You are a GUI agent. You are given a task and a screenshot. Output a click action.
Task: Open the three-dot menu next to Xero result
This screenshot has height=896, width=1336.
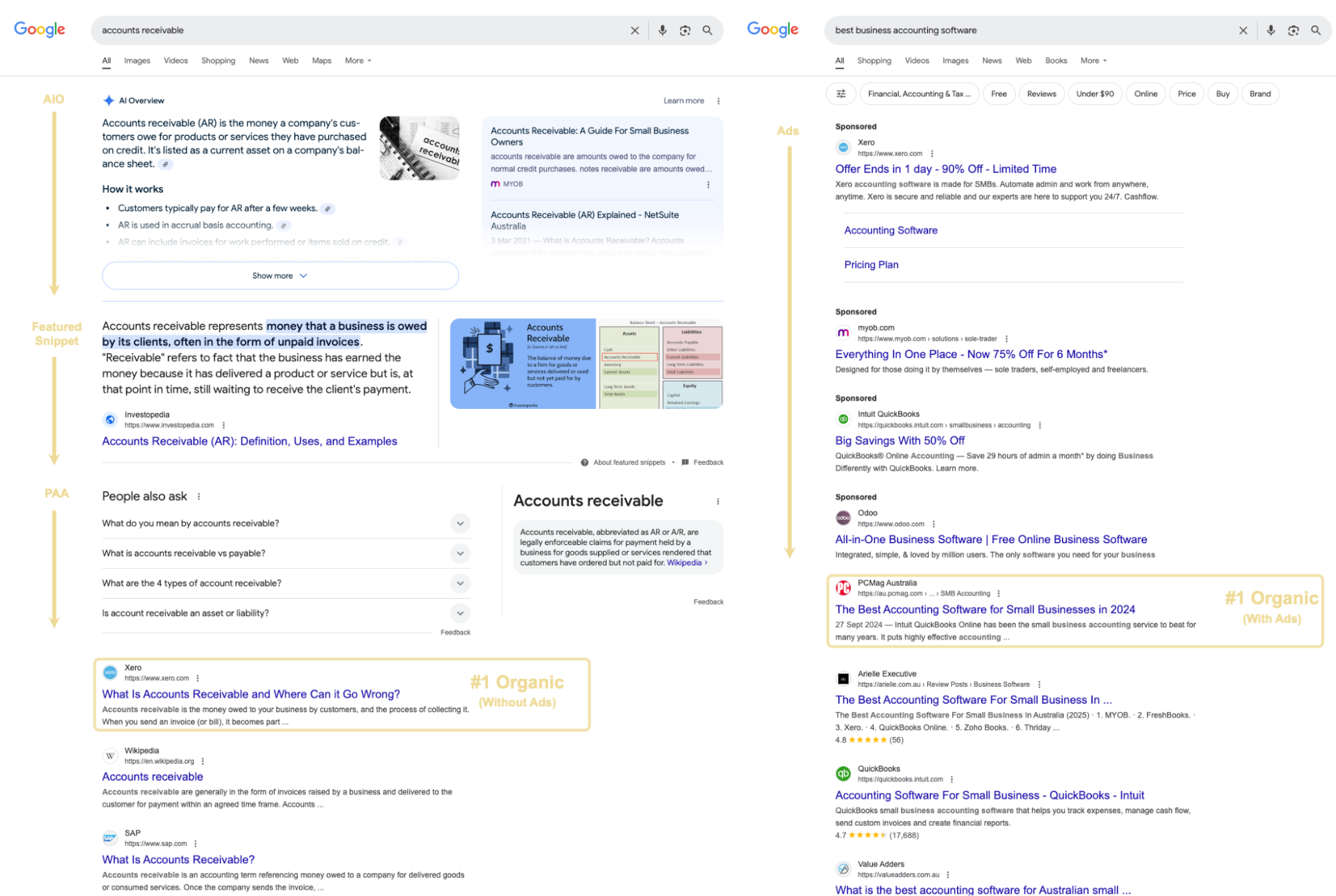click(x=198, y=678)
